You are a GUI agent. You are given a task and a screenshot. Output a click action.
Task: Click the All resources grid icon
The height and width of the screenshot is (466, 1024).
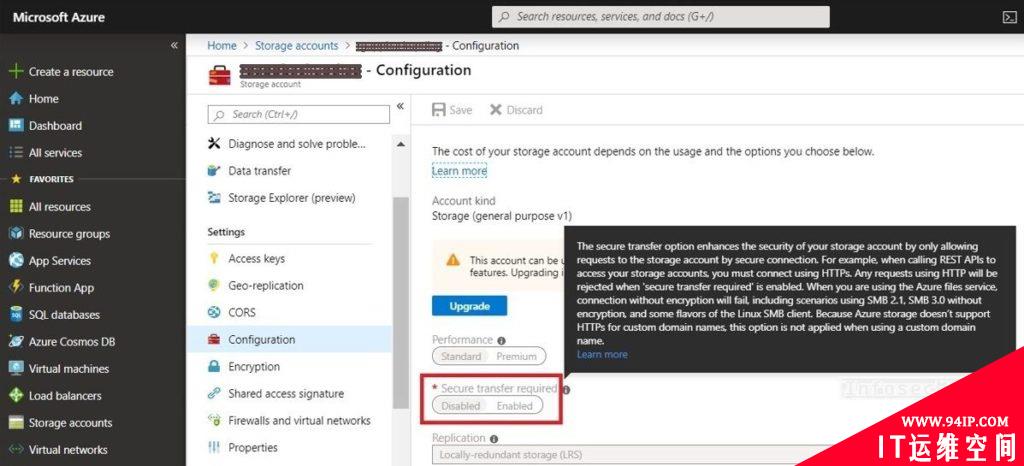click(16, 206)
